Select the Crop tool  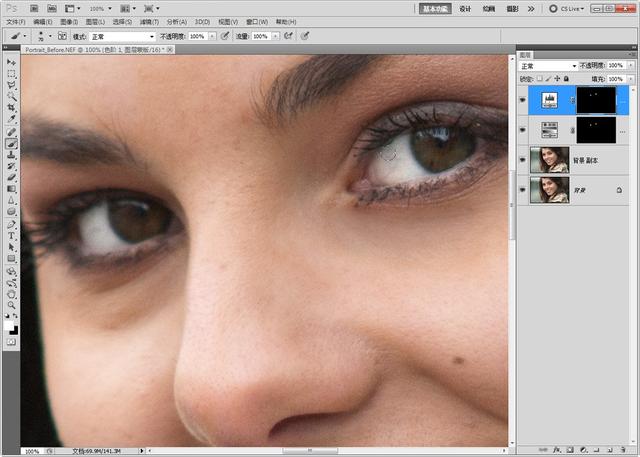11,108
